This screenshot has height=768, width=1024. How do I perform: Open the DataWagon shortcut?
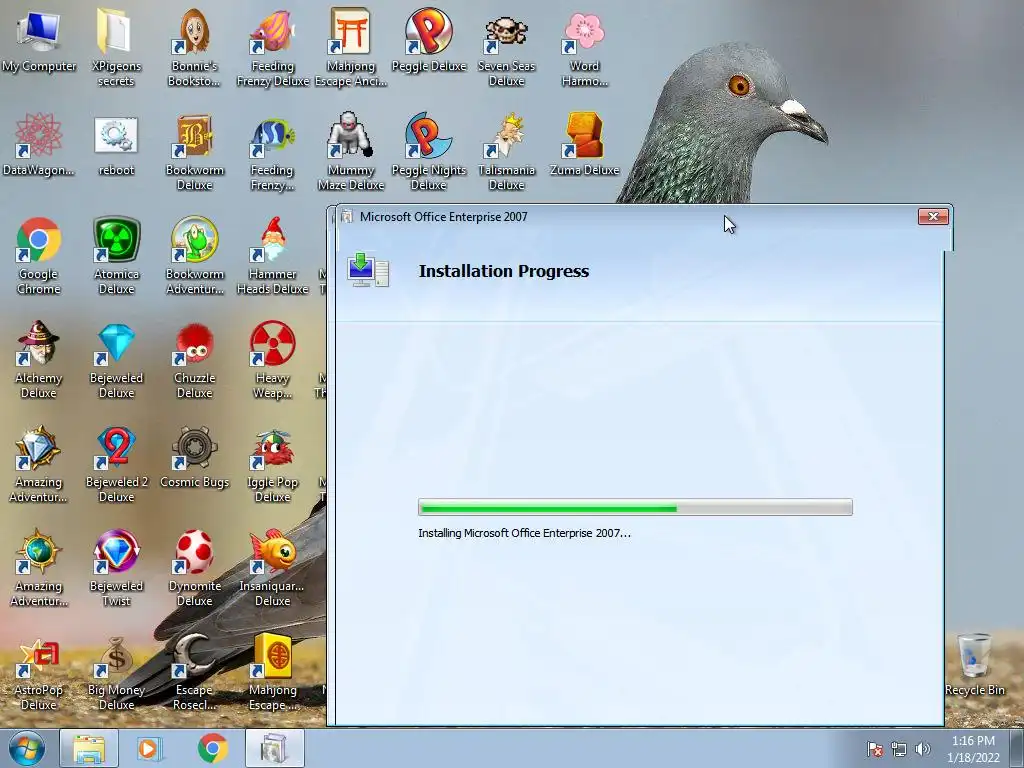[39, 145]
